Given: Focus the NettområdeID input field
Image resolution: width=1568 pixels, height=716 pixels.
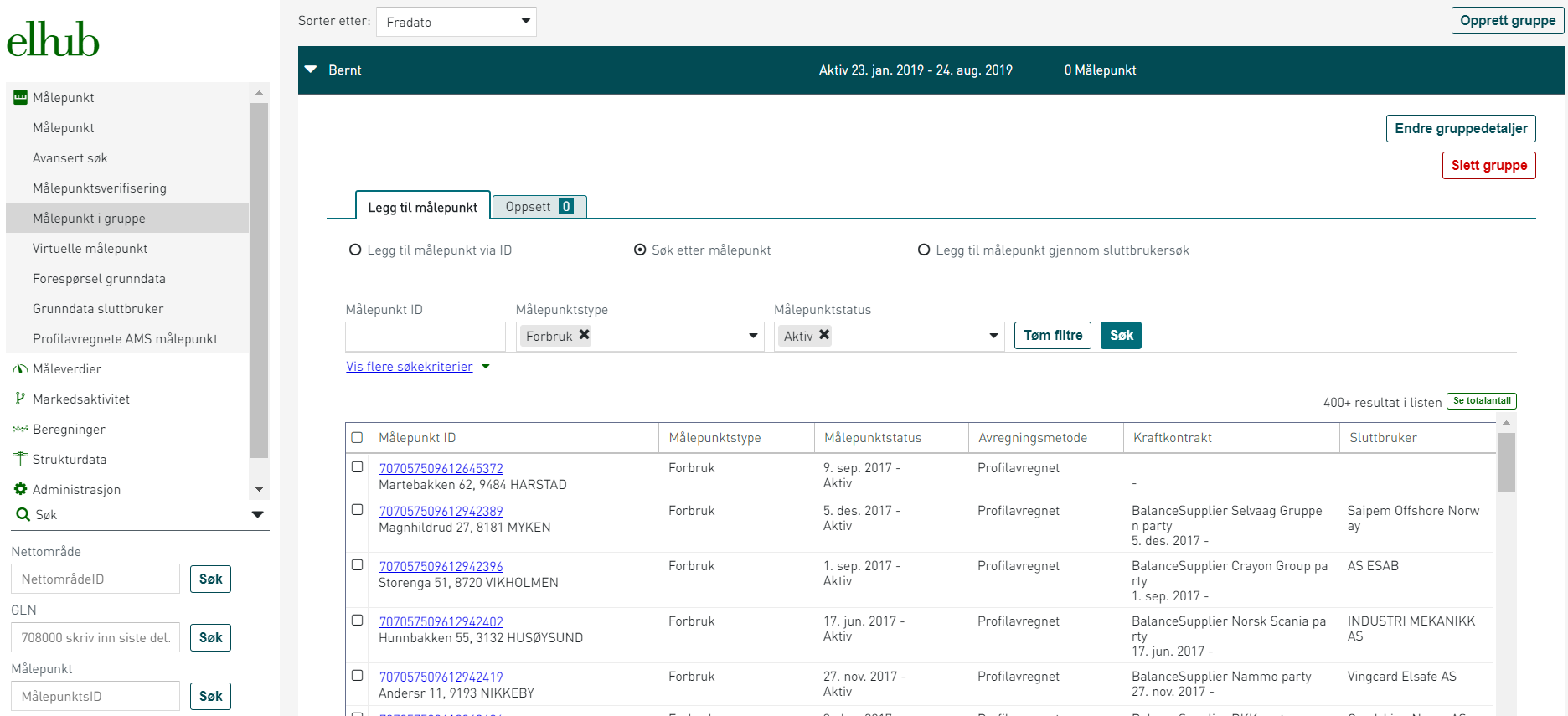Looking at the screenshot, I should (x=95, y=579).
